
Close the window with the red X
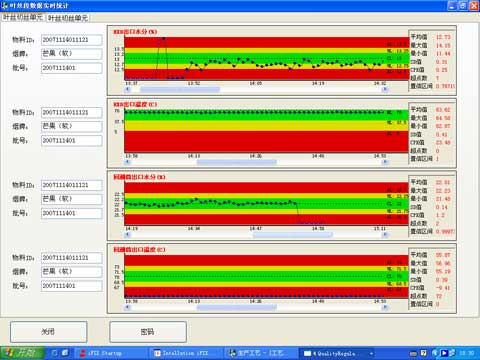click(x=474, y=6)
